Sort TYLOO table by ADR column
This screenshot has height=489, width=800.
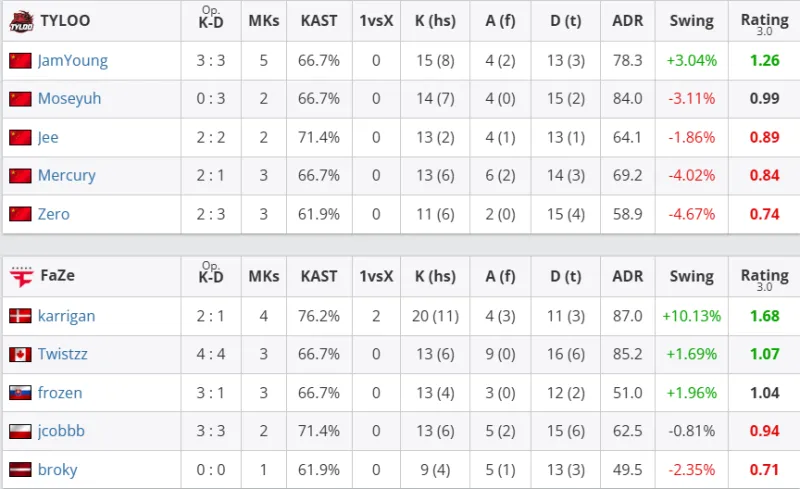[x=627, y=21]
